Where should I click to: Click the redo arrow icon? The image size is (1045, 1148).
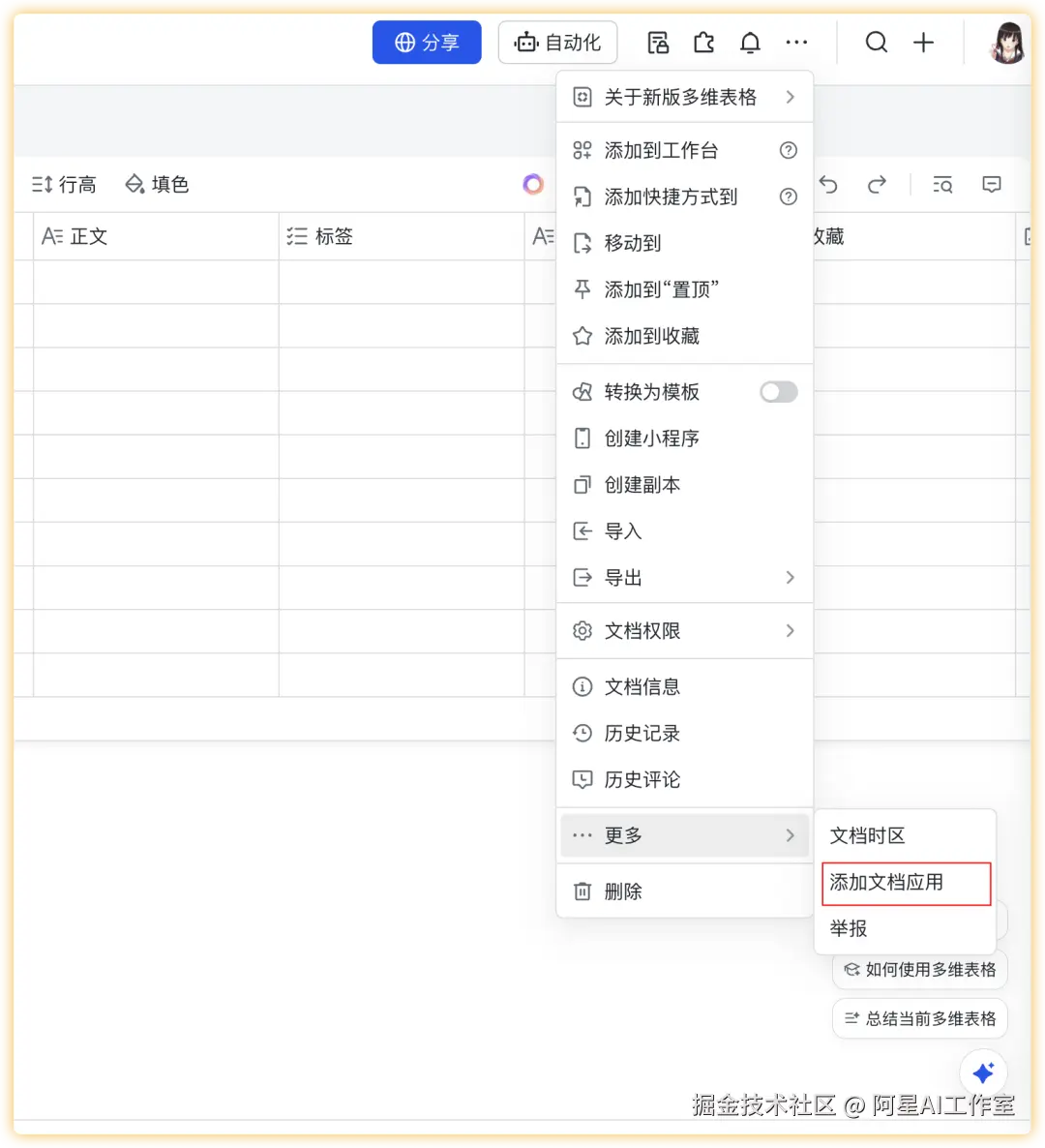coord(877,185)
